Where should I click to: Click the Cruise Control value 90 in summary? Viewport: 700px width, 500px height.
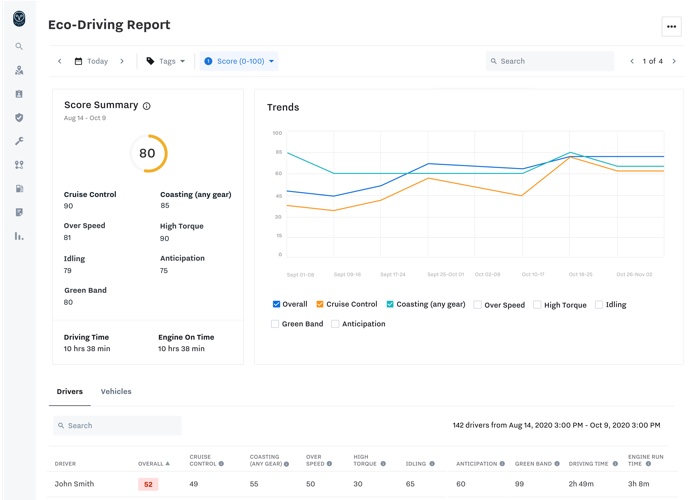[68, 206]
